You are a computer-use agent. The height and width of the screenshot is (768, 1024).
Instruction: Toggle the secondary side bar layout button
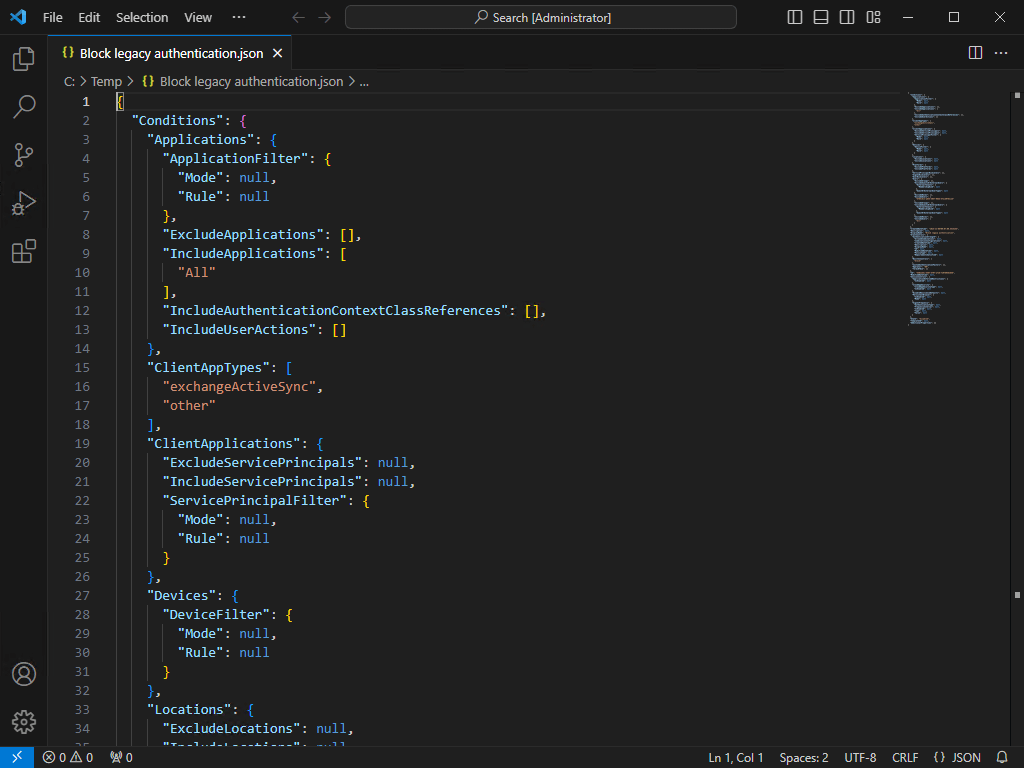pyautogui.click(x=847, y=17)
